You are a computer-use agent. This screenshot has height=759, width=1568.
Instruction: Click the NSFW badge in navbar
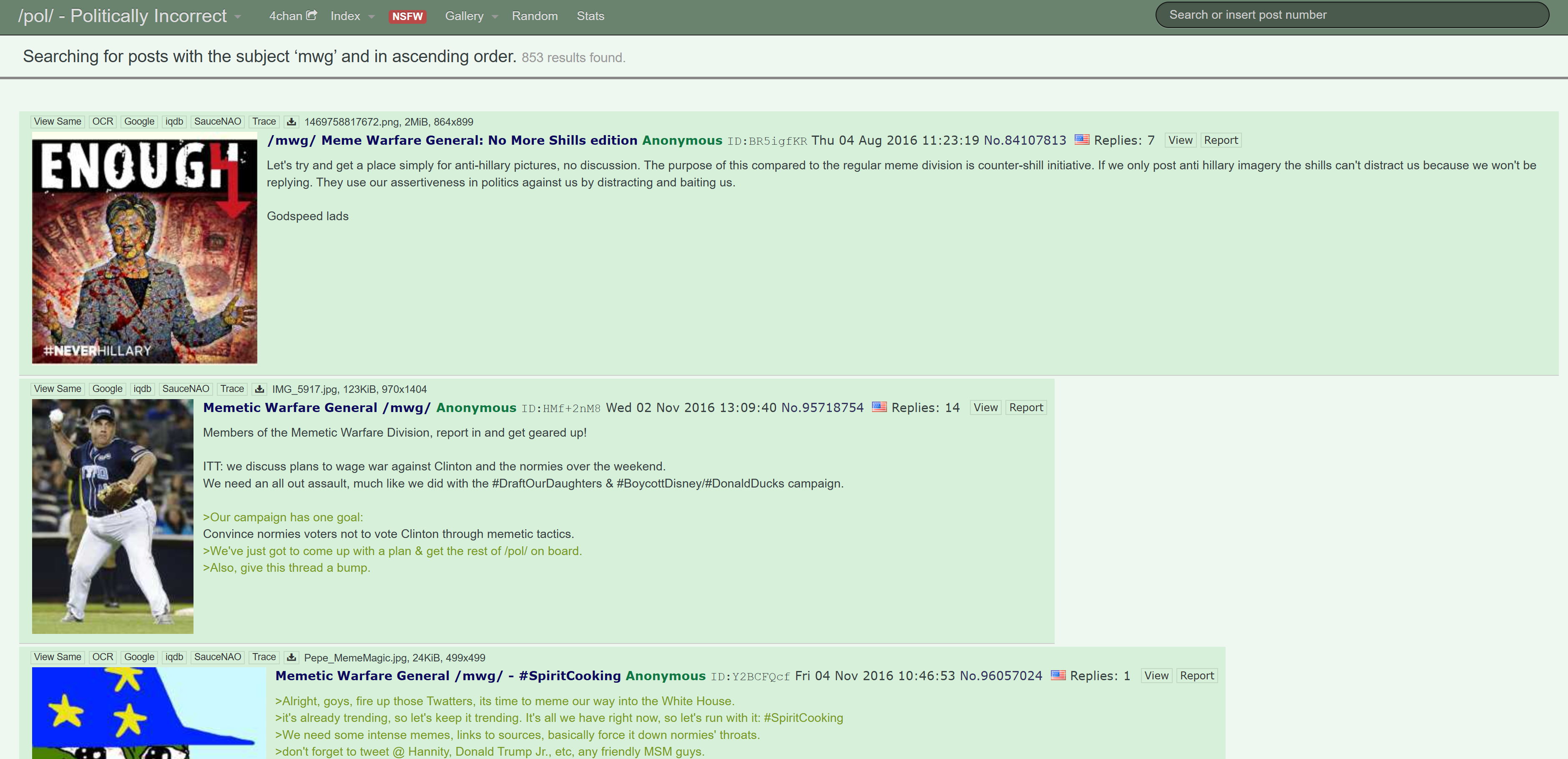tap(407, 16)
